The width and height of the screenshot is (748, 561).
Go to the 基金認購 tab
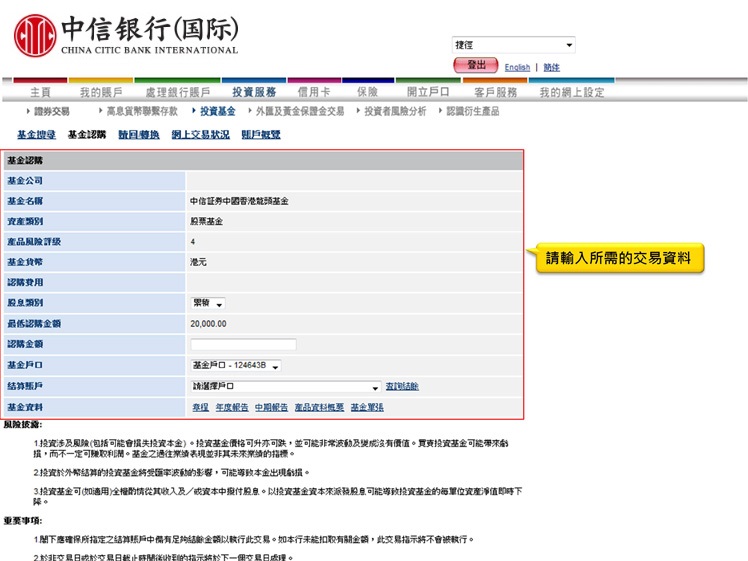click(87, 135)
